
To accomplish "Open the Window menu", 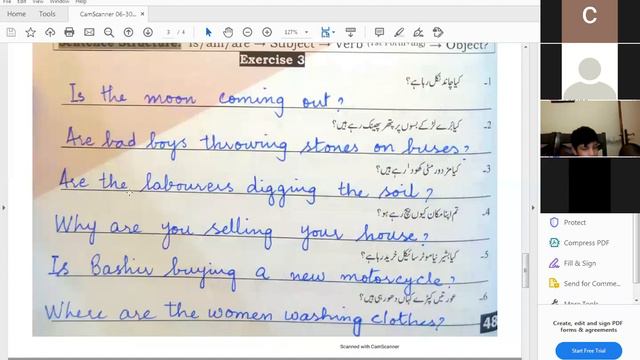I will [x=60, y=2].
